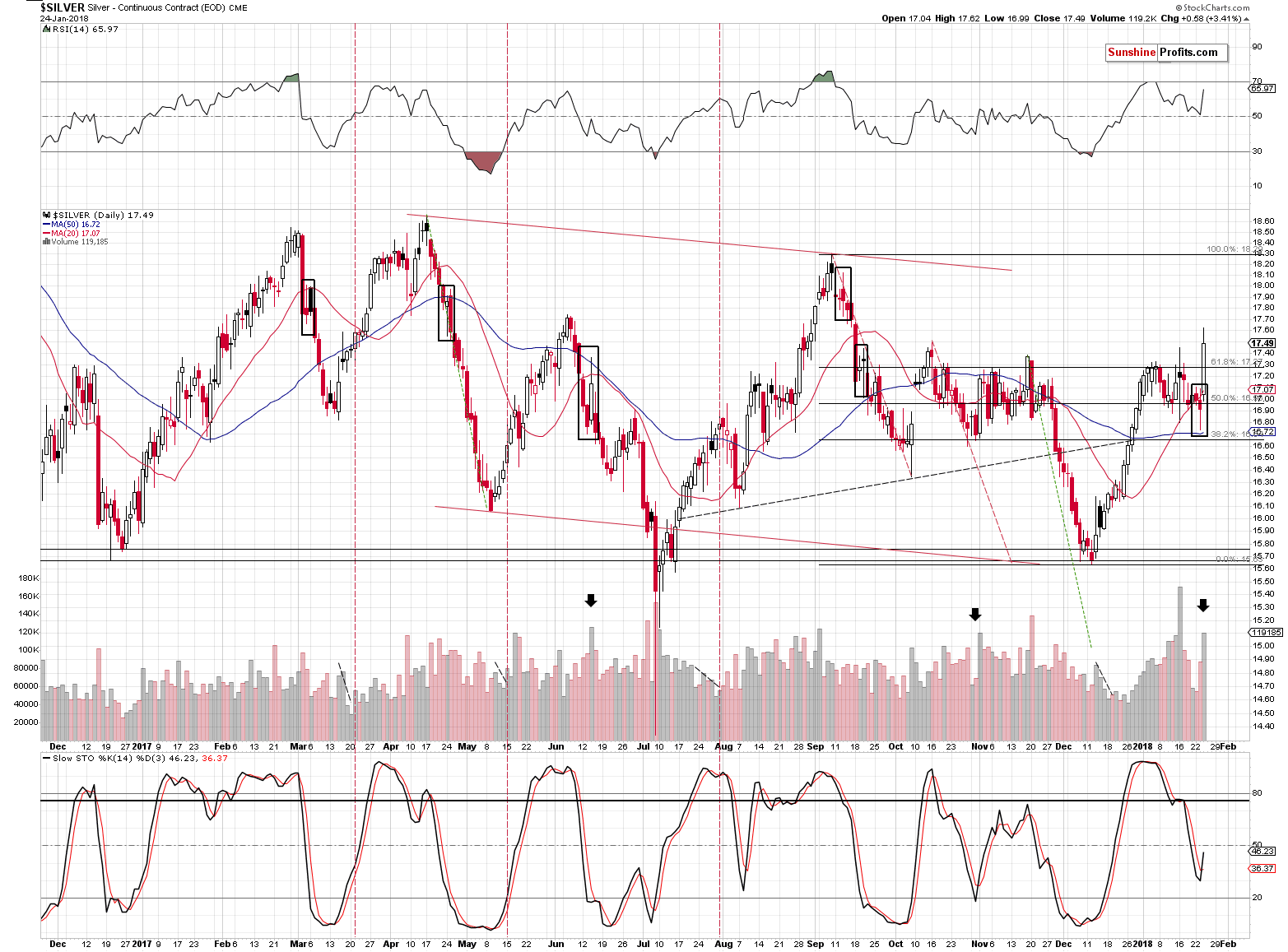Screen dimensions: 1288x952
Task: Click '2018' on the price chart date axis
Action: pyautogui.click(x=1142, y=746)
